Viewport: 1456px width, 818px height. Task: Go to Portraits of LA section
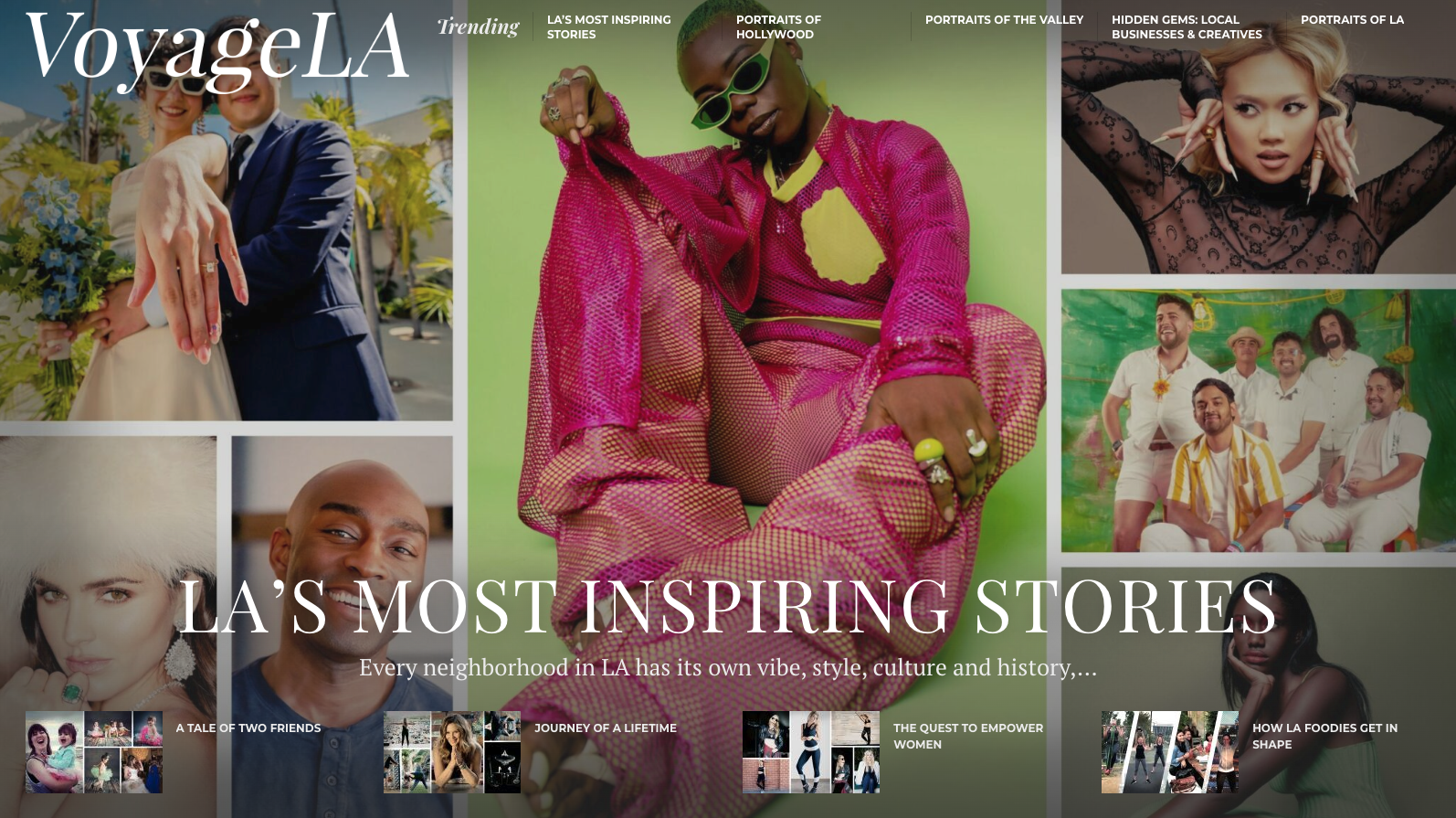[x=1352, y=19]
